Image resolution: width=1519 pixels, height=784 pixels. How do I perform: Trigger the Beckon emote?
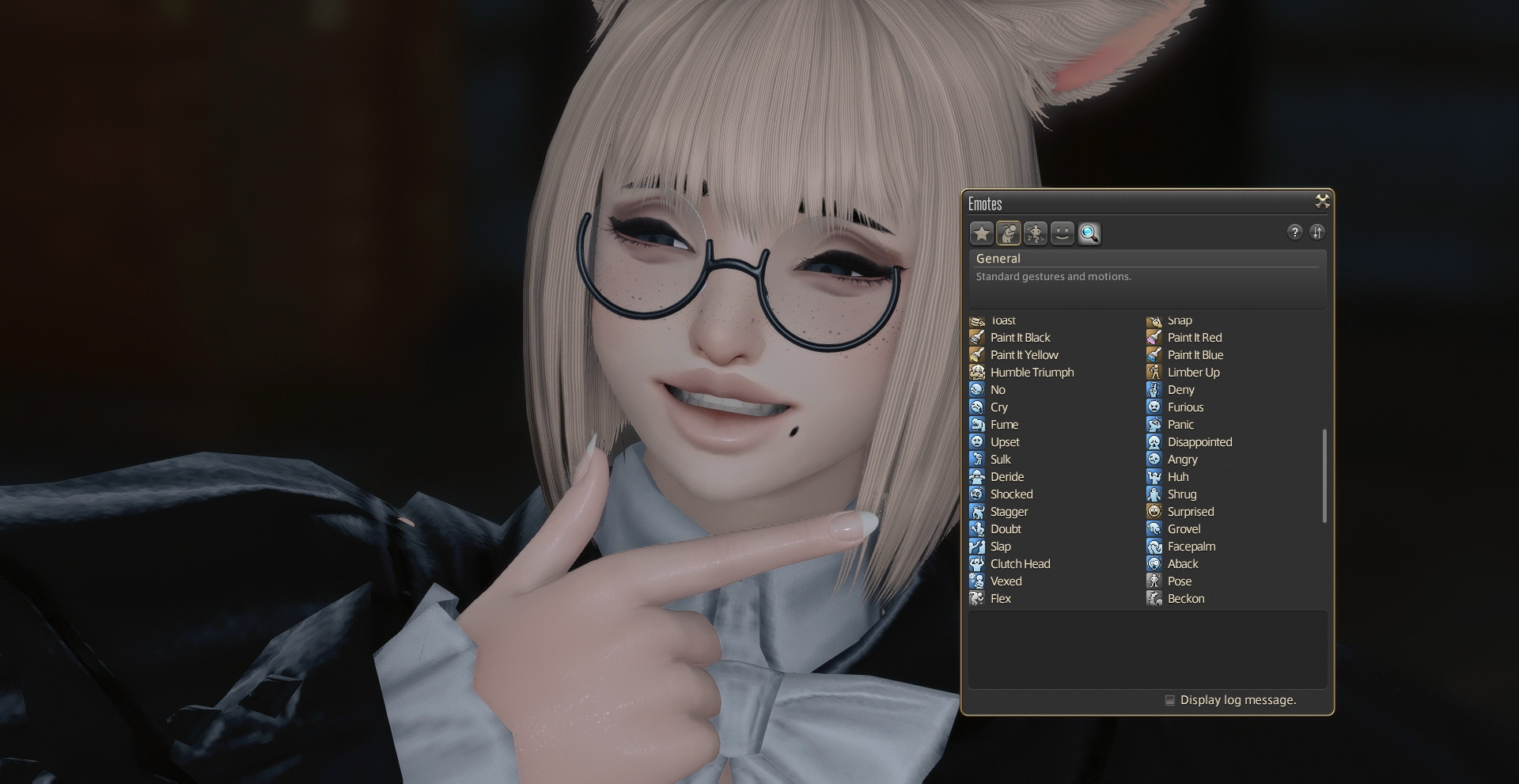pos(1185,599)
